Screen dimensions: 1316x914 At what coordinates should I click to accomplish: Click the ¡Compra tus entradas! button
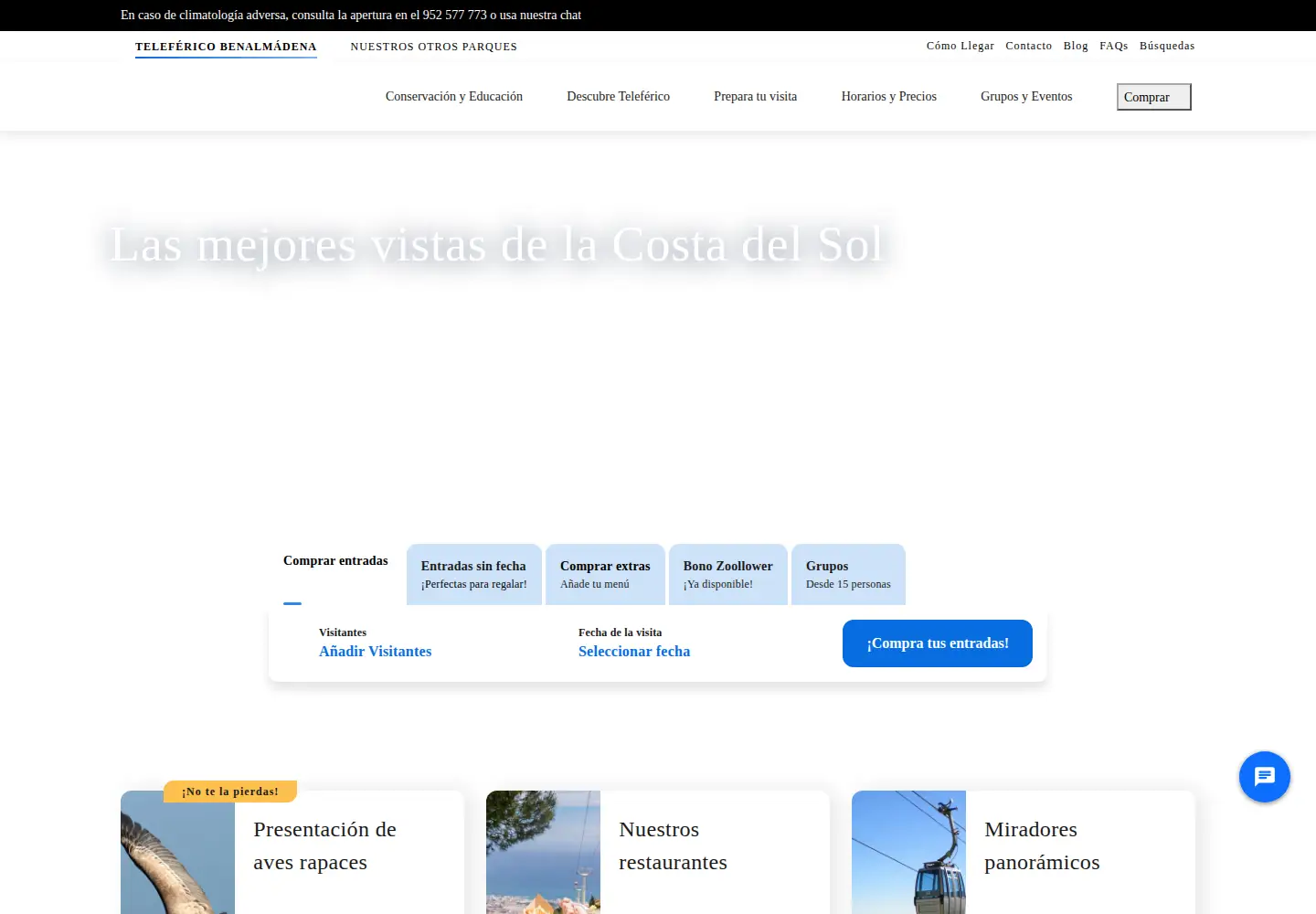click(x=938, y=643)
